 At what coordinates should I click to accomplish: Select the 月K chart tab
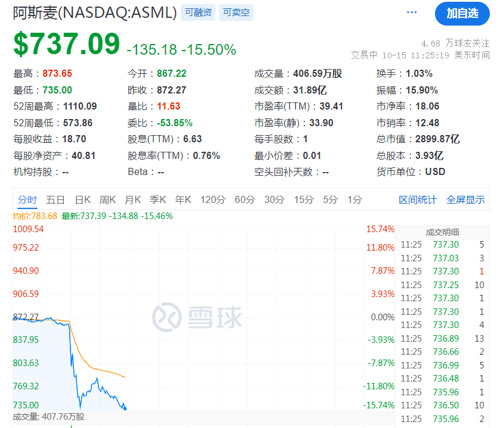click(133, 200)
